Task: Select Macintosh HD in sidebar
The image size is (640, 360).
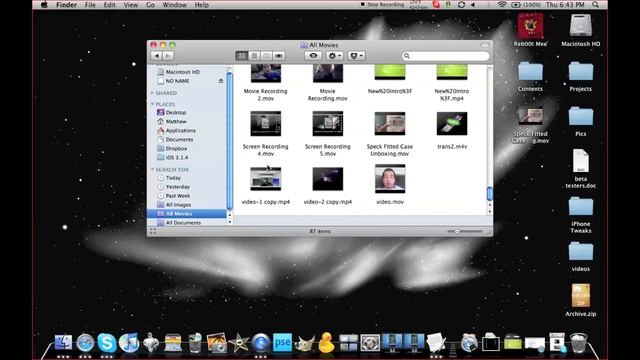Action: [182, 72]
